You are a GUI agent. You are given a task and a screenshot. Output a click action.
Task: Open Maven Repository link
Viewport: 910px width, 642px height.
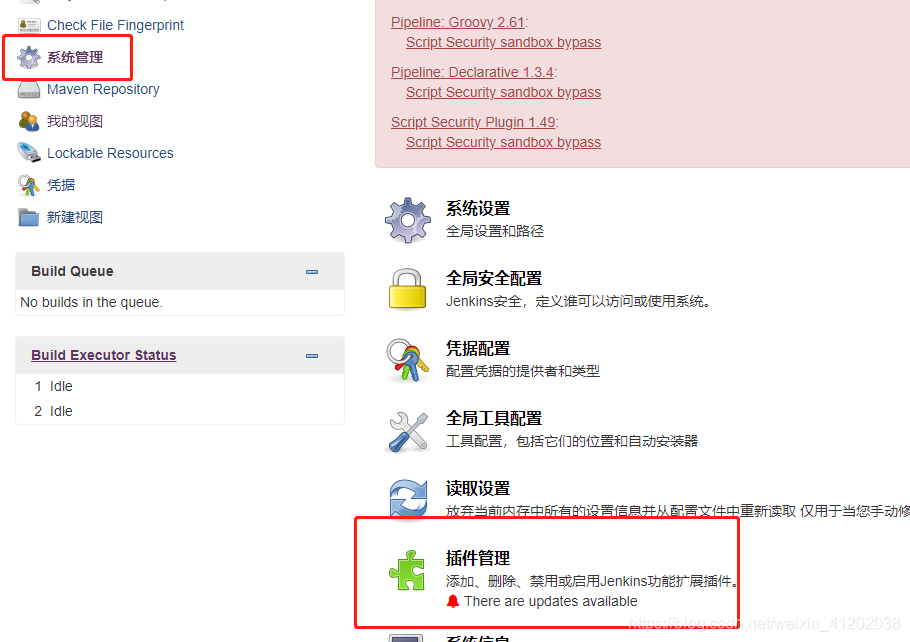103,89
